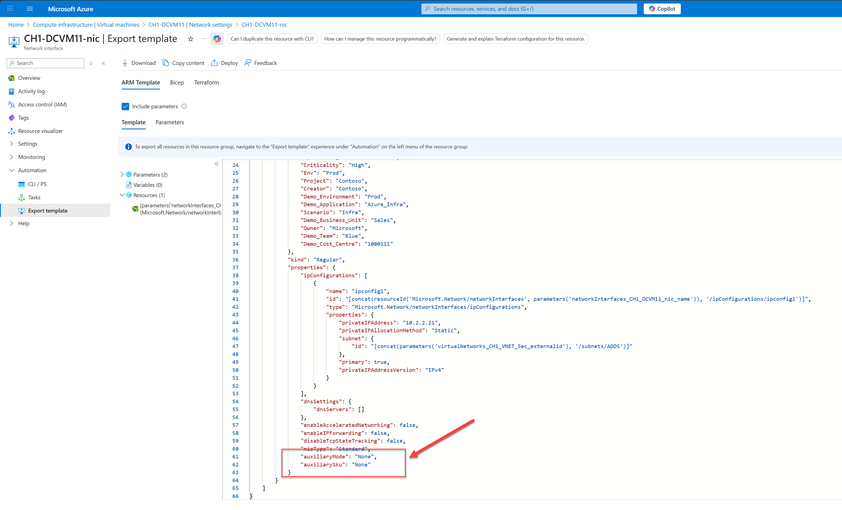Expand the Monitoring section
The height and width of the screenshot is (510, 842).
click(x=31, y=157)
